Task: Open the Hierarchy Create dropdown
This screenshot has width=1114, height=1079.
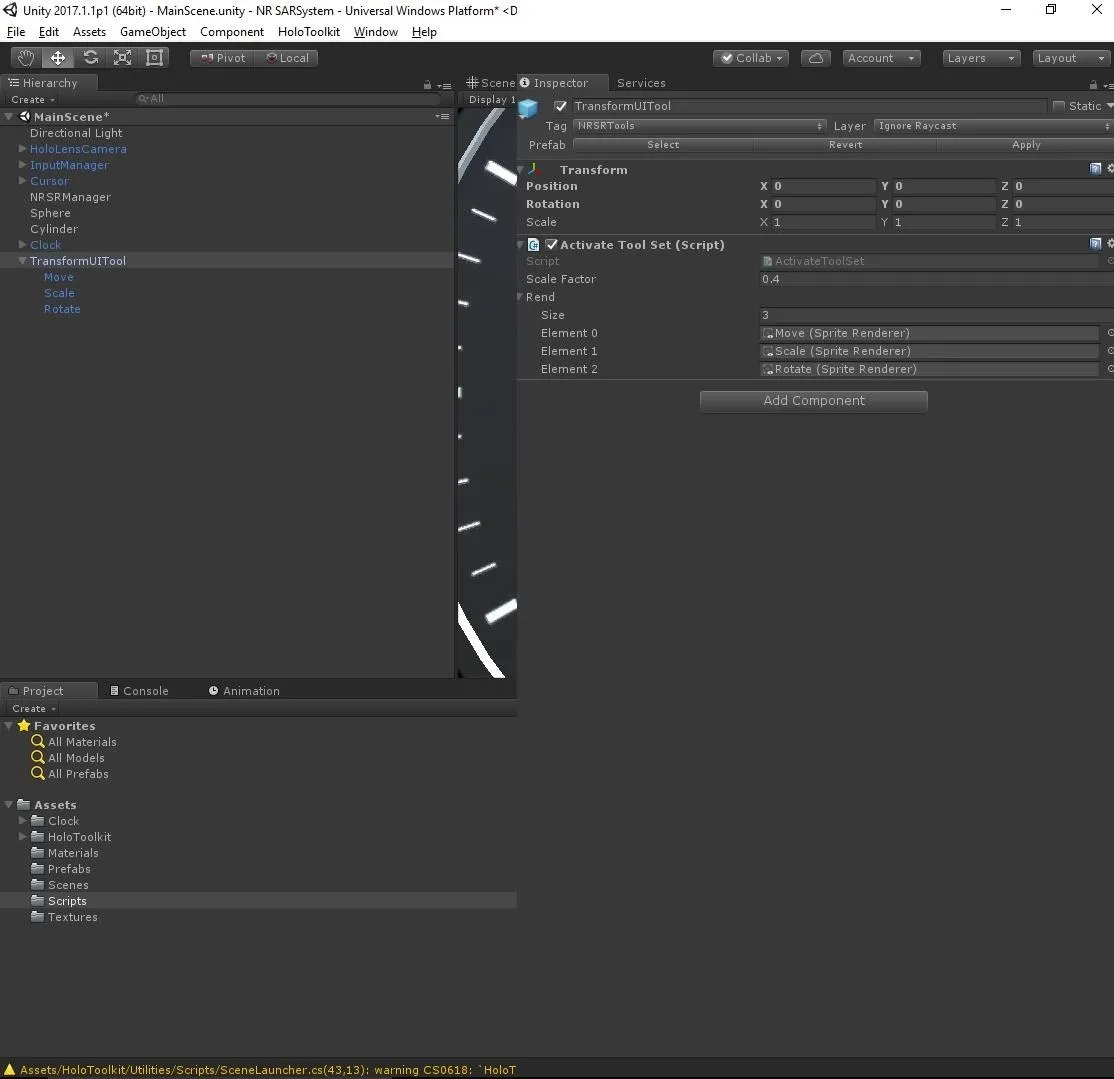Action: [x=33, y=99]
